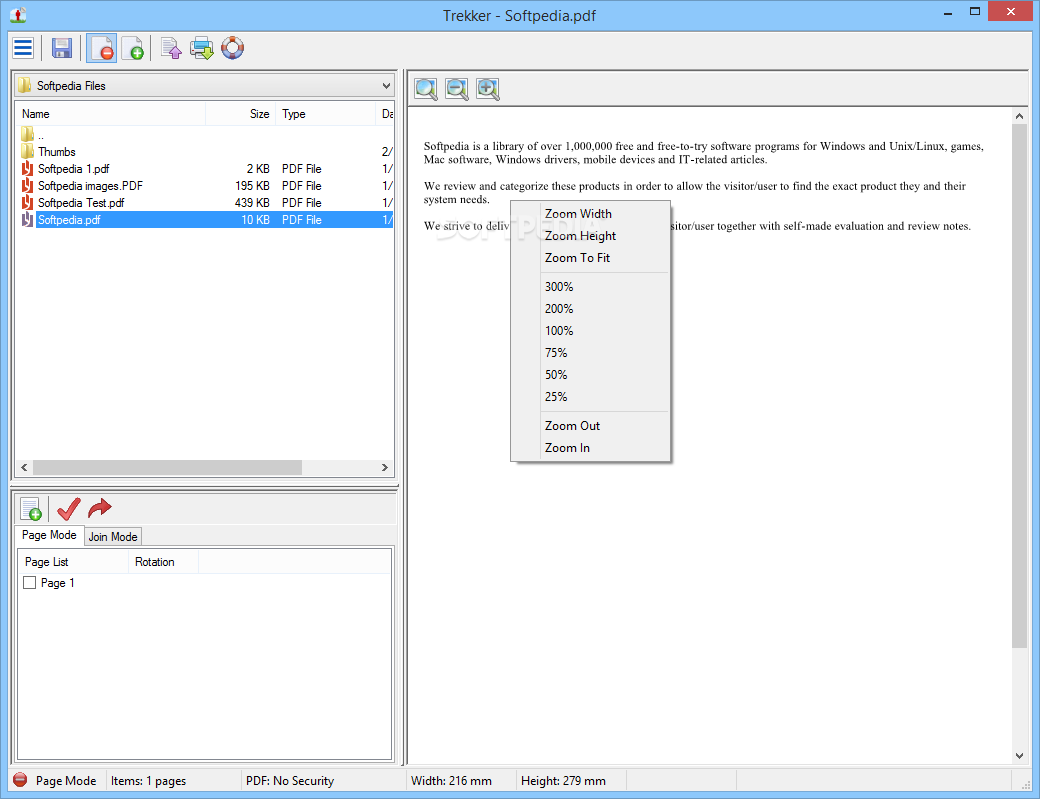Set zoom to 50% in menu
Screen dimensions: 1040x799
pos(556,374)
